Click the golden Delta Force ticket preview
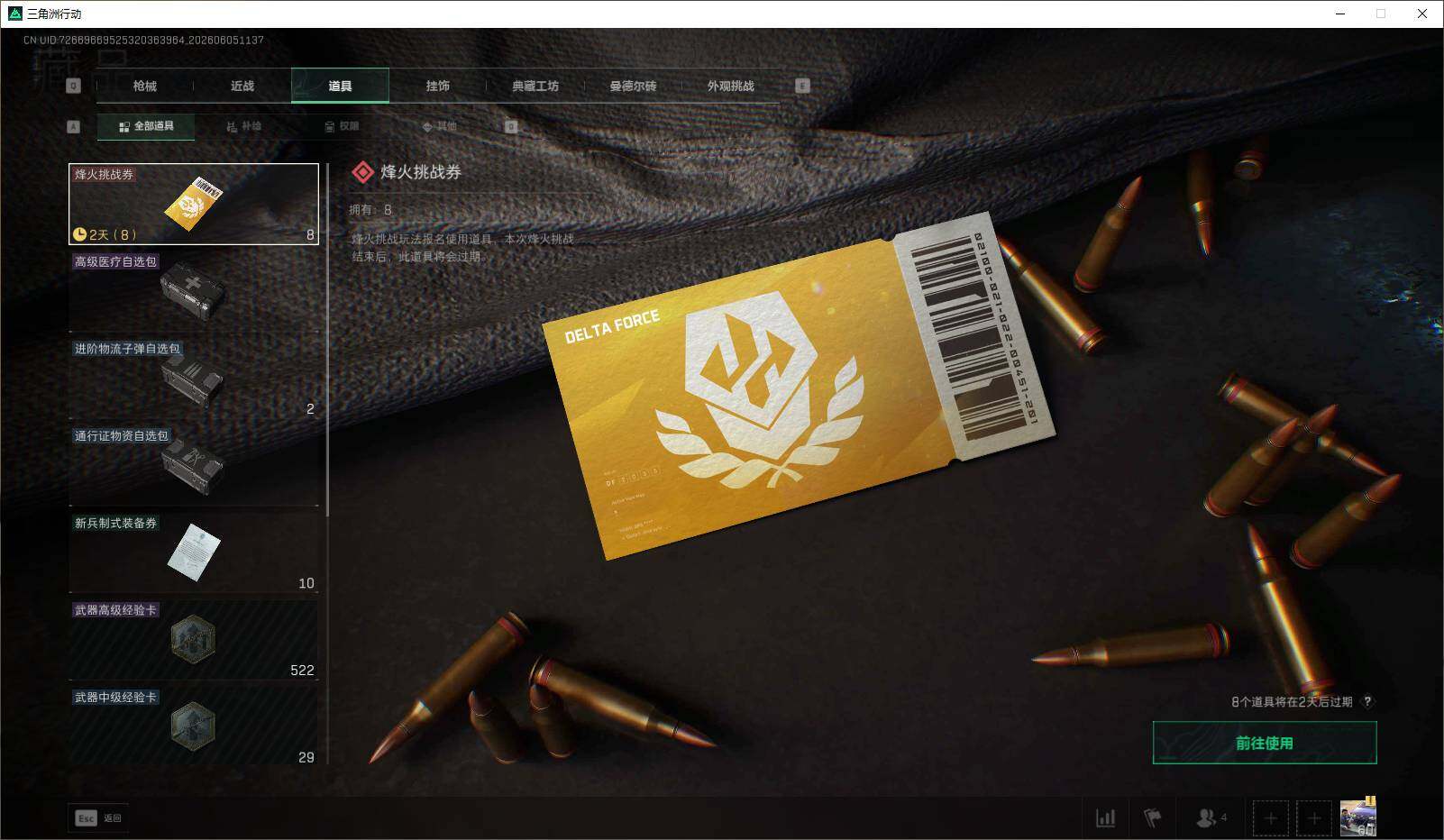This screenshot has height=840, width=1444. (x=799, y=387)
